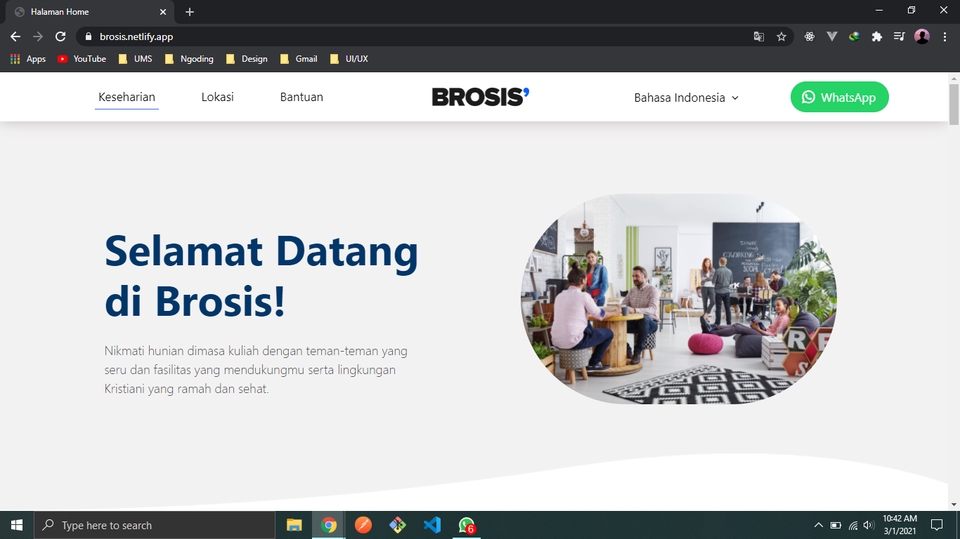The height and width of the screenshot is (539, 960).
Task: Open the React devtools extension icon
Action: point(809,37)
